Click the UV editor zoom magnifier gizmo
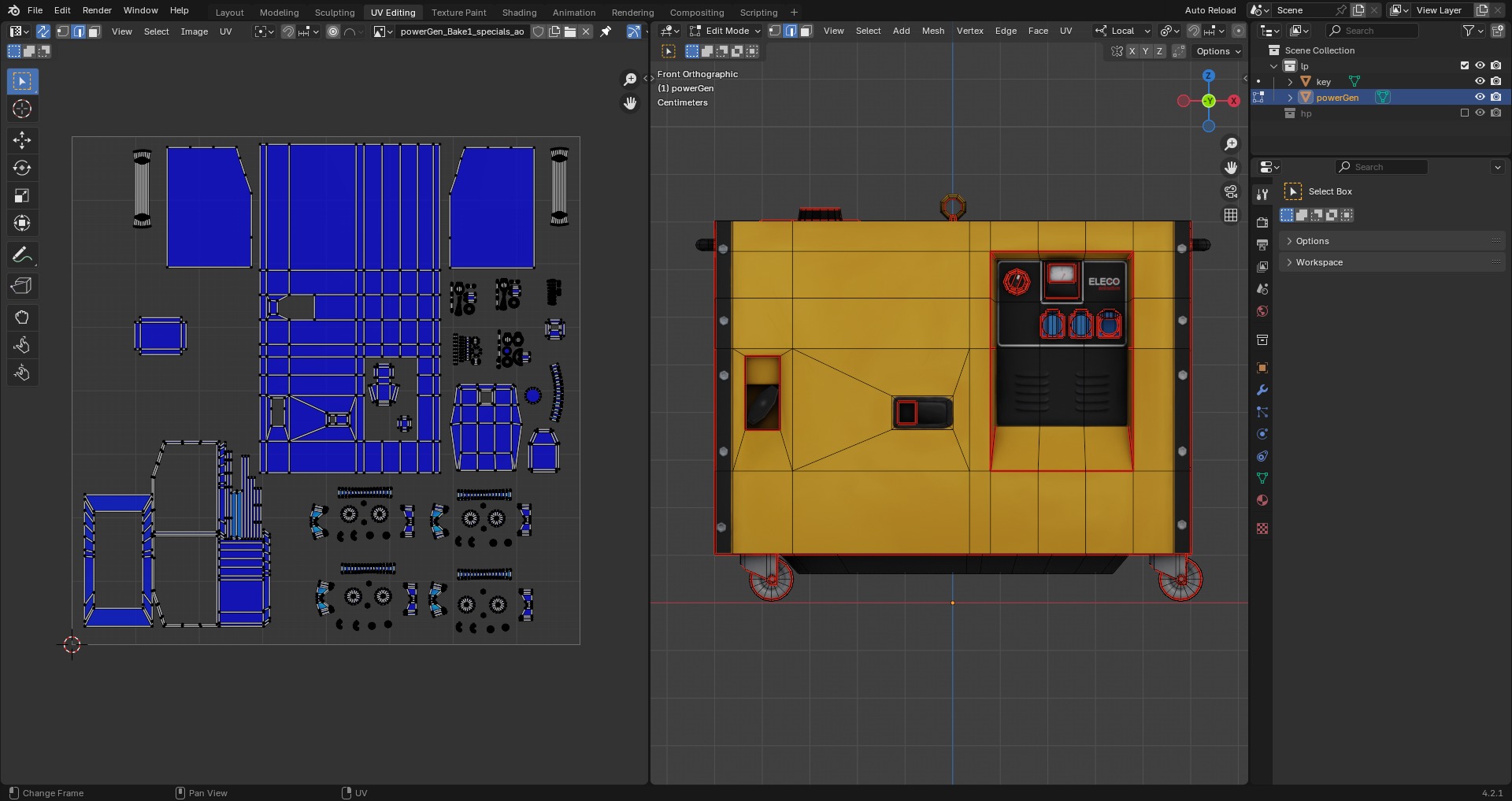Image resolution: width=1512 pixels, height=801 pixels. point(630,80)
